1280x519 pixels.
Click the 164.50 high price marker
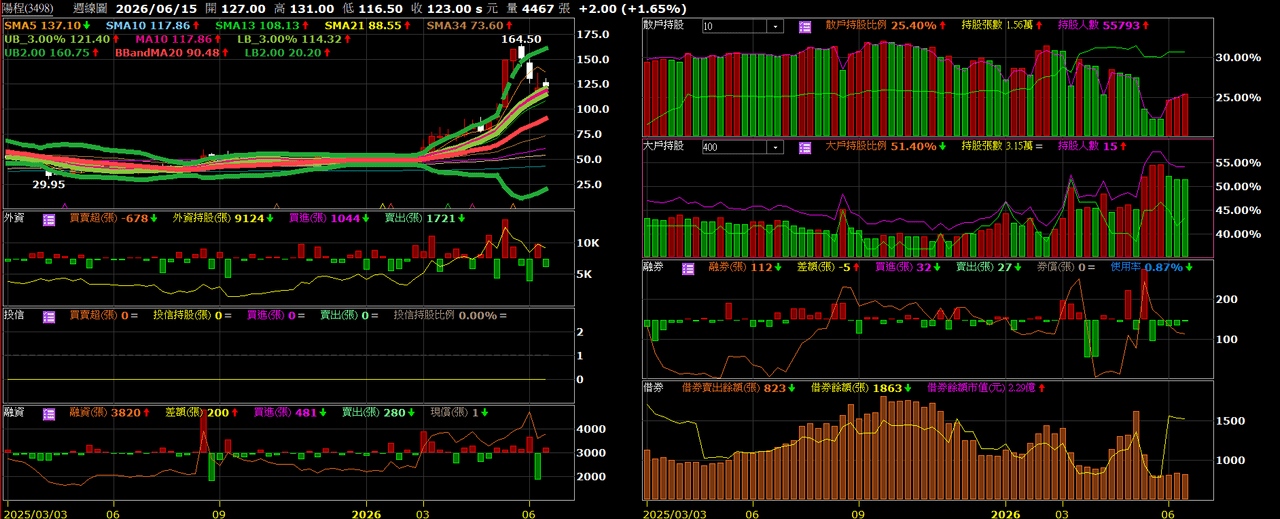(521, 40)
